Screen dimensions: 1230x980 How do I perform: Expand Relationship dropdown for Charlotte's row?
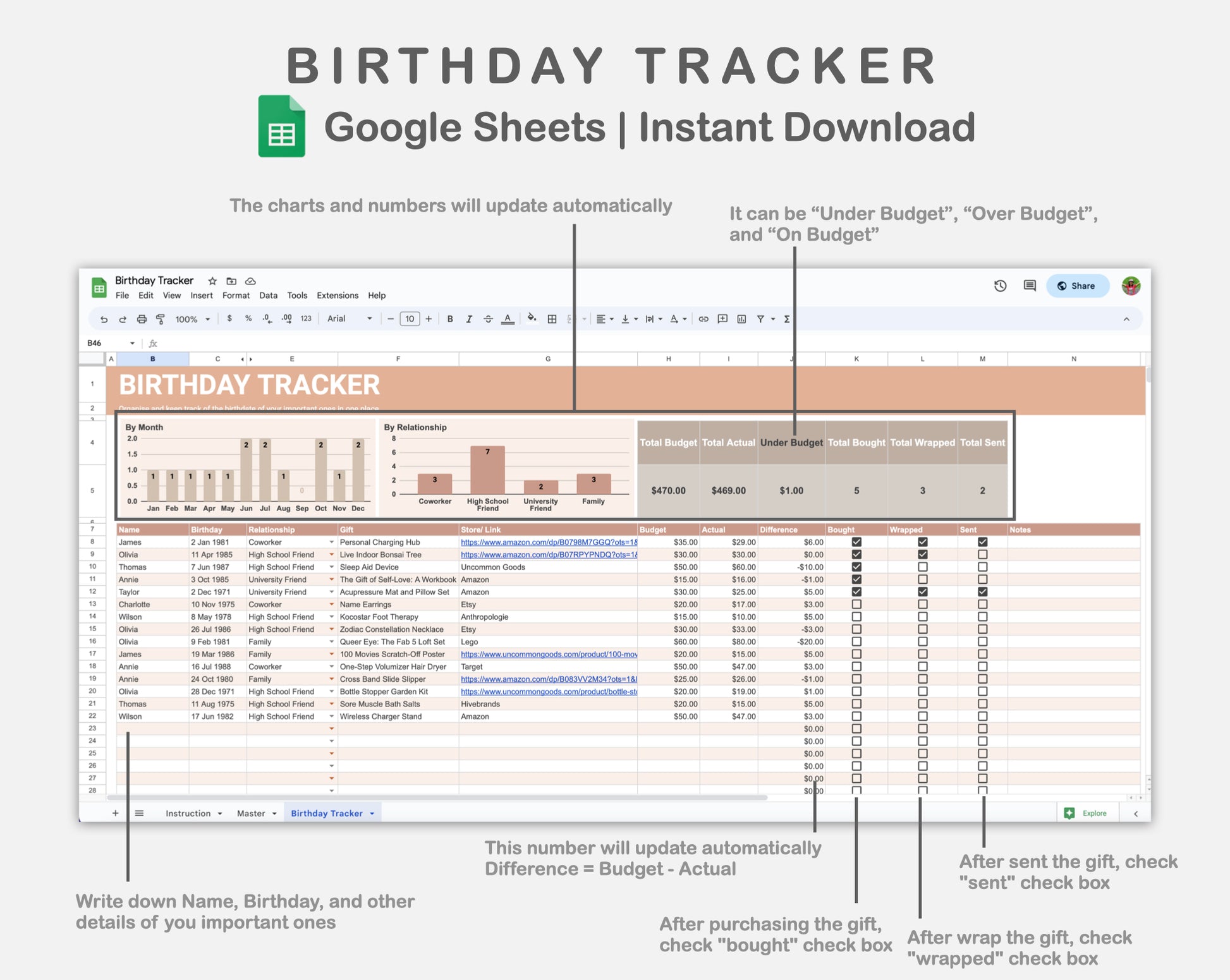click(x=331, y=605)
